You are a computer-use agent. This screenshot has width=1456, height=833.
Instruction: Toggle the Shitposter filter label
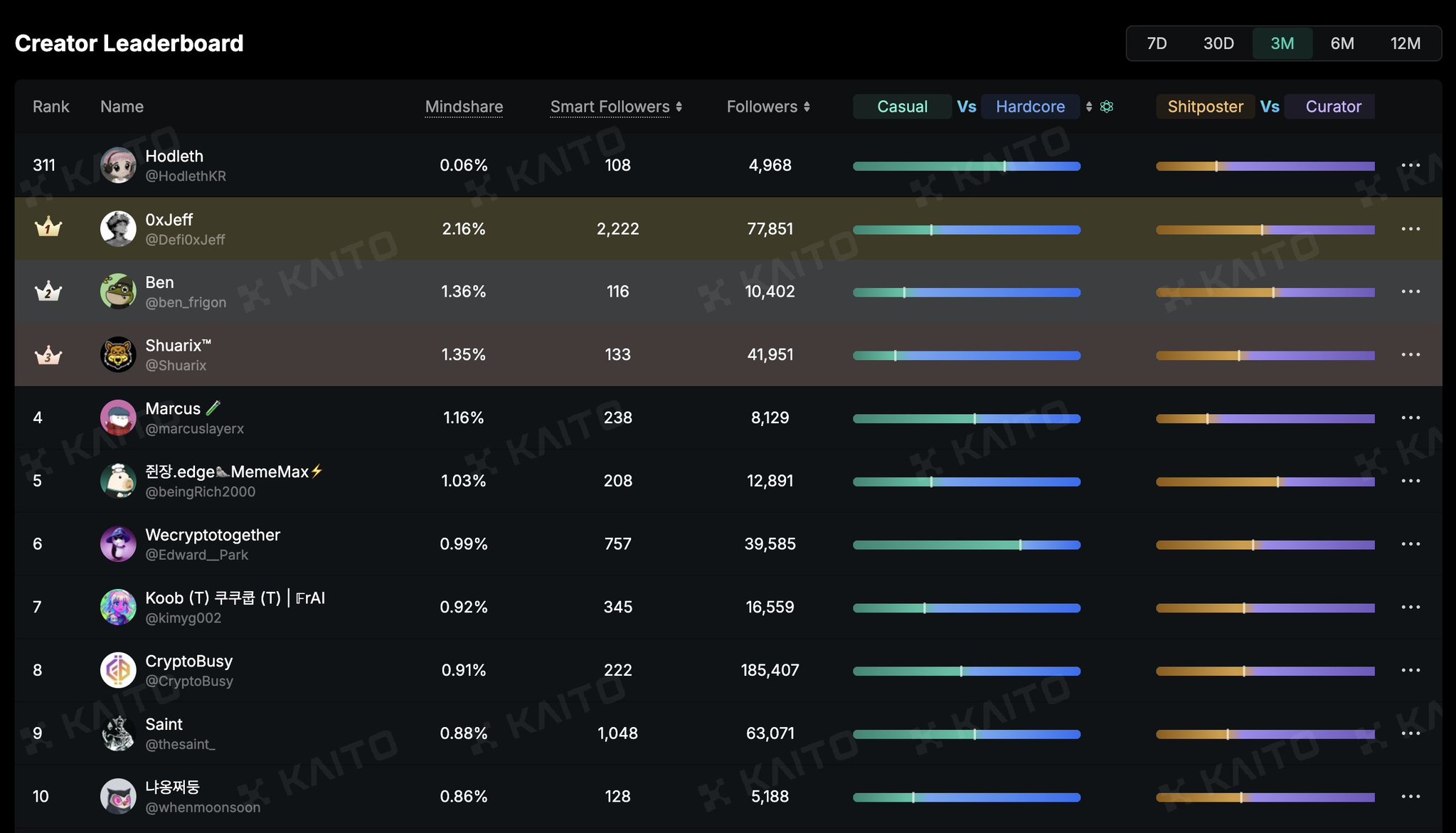point(1205,107)
